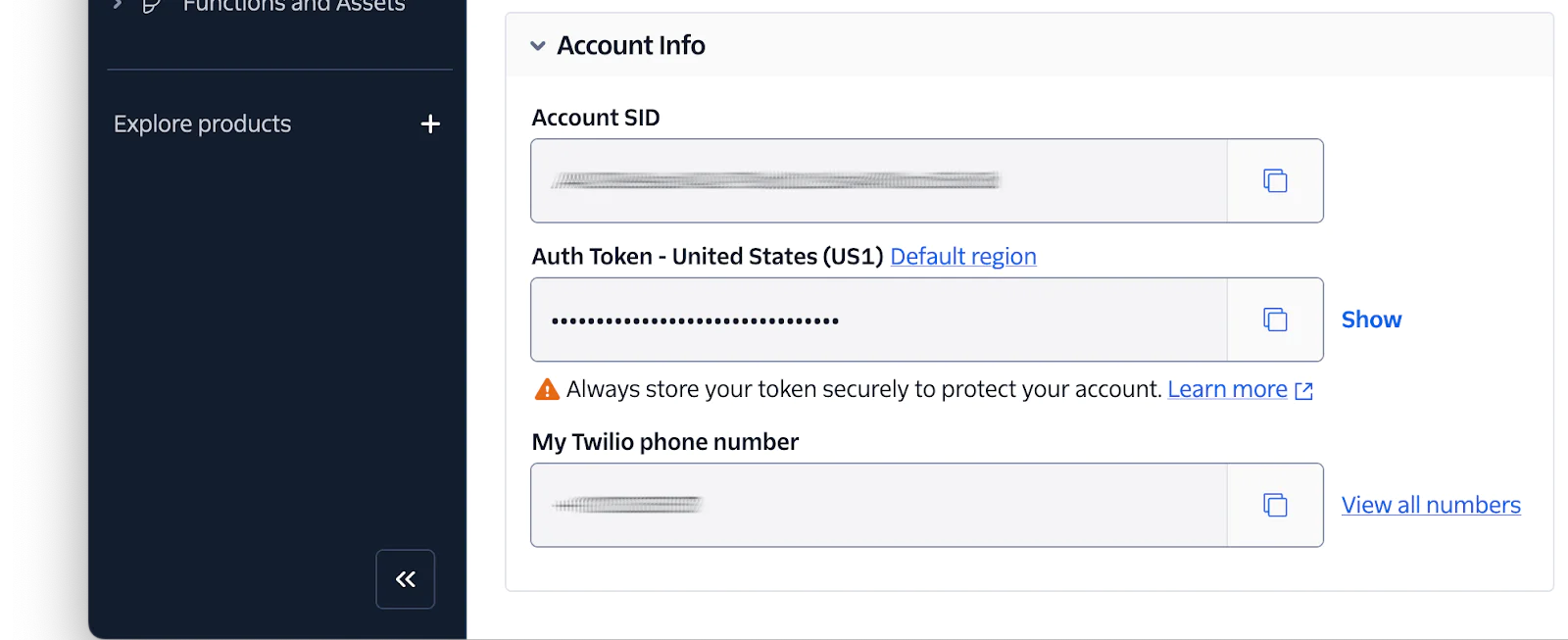Click the Functions and Assets sidebar icon
1568x640 pixels.
coord(152,6)
